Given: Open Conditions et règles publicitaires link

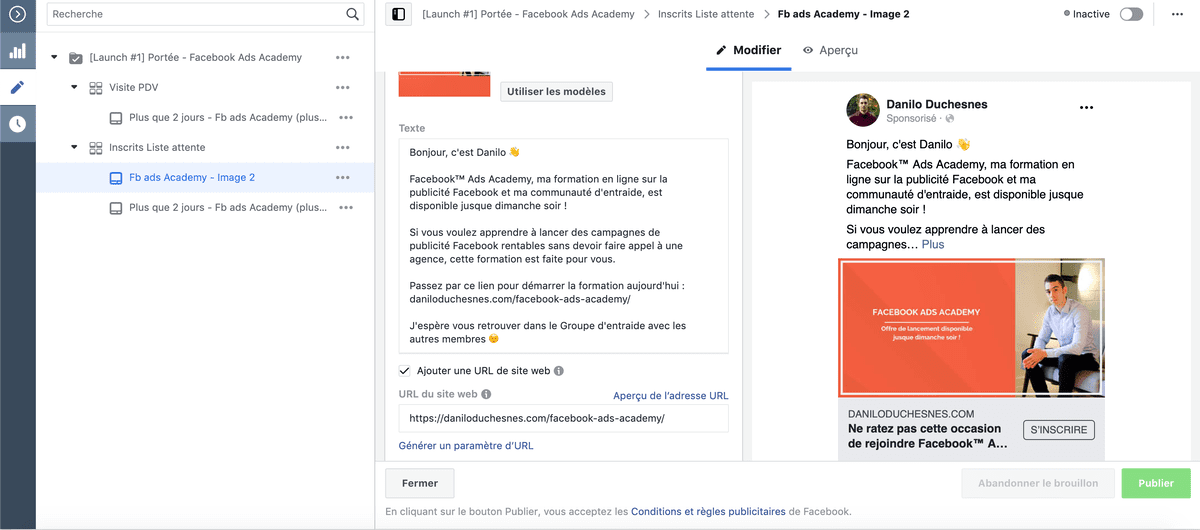Looking at the screenshot, I should click(708, 511).
